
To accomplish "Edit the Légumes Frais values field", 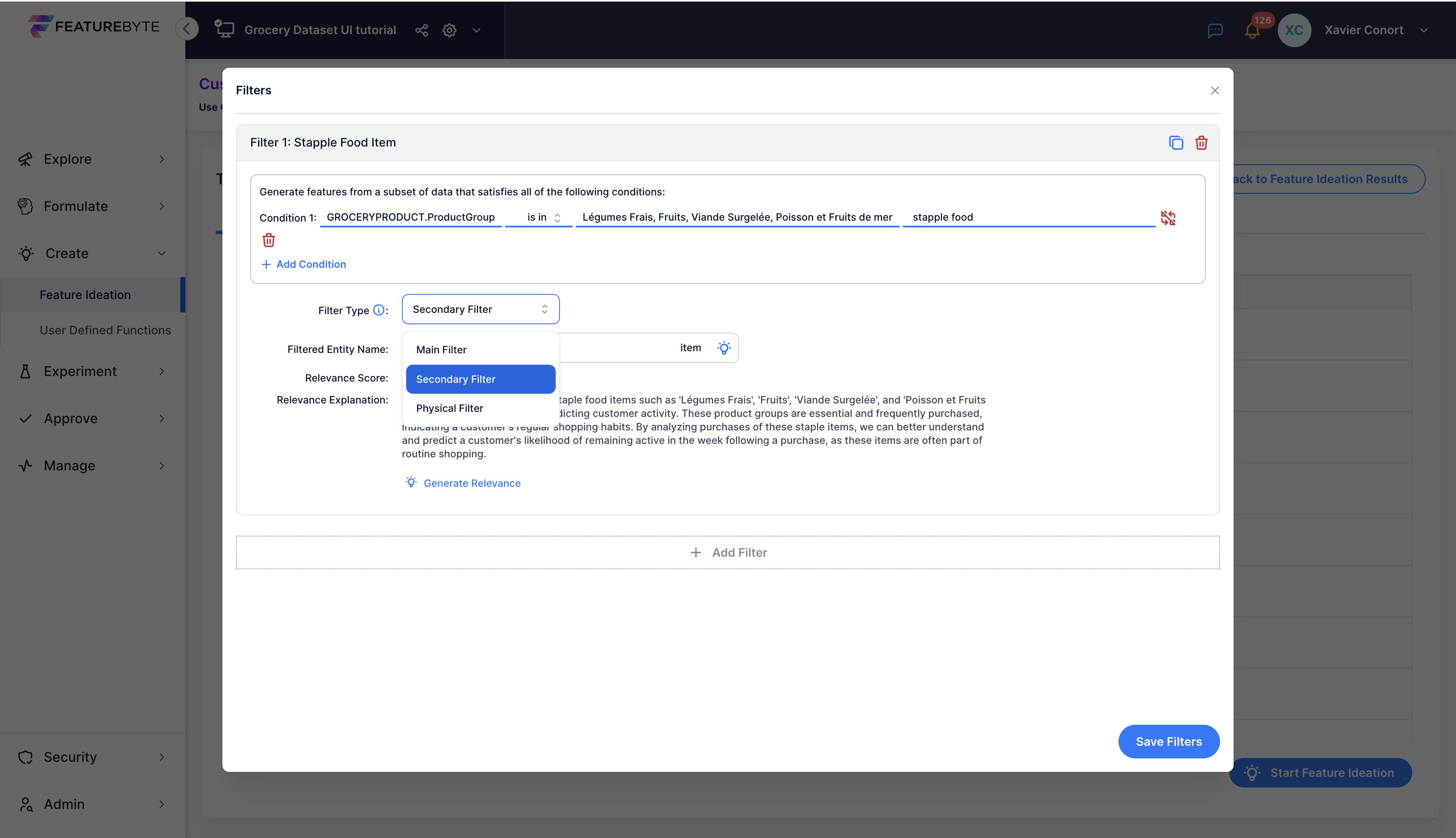I will [737, 218].
